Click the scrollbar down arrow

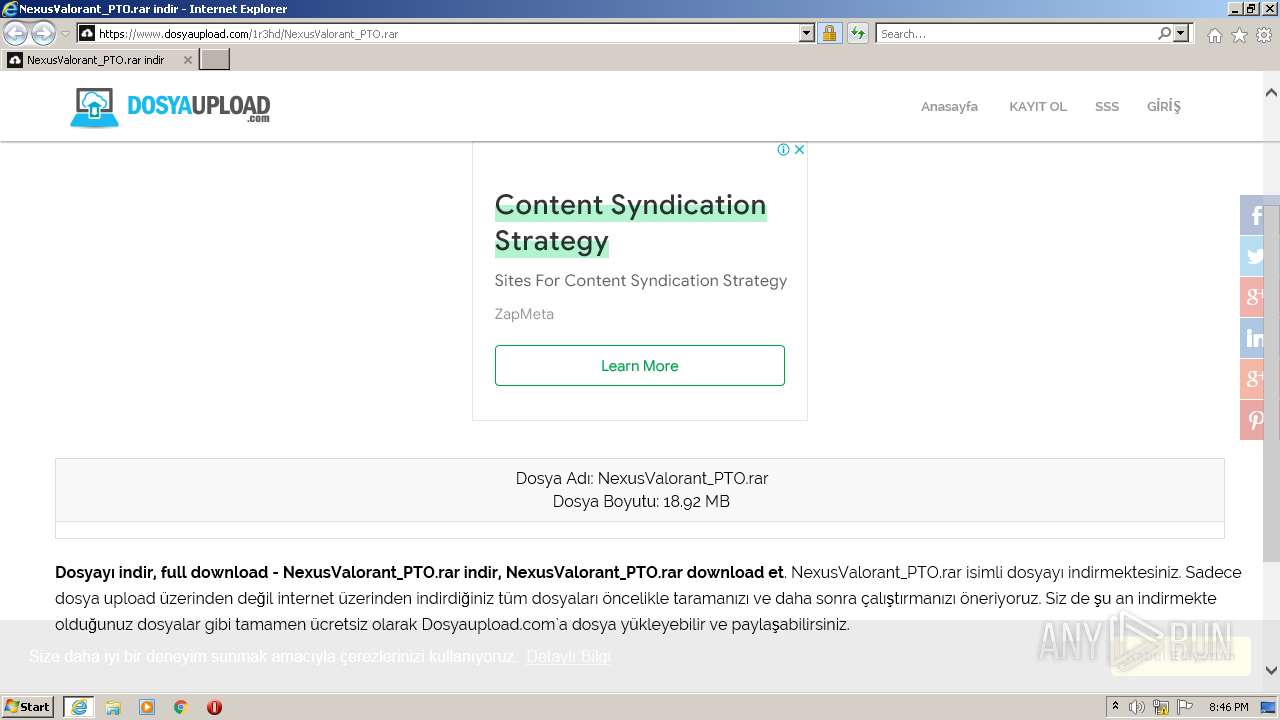click(1271, 671)
